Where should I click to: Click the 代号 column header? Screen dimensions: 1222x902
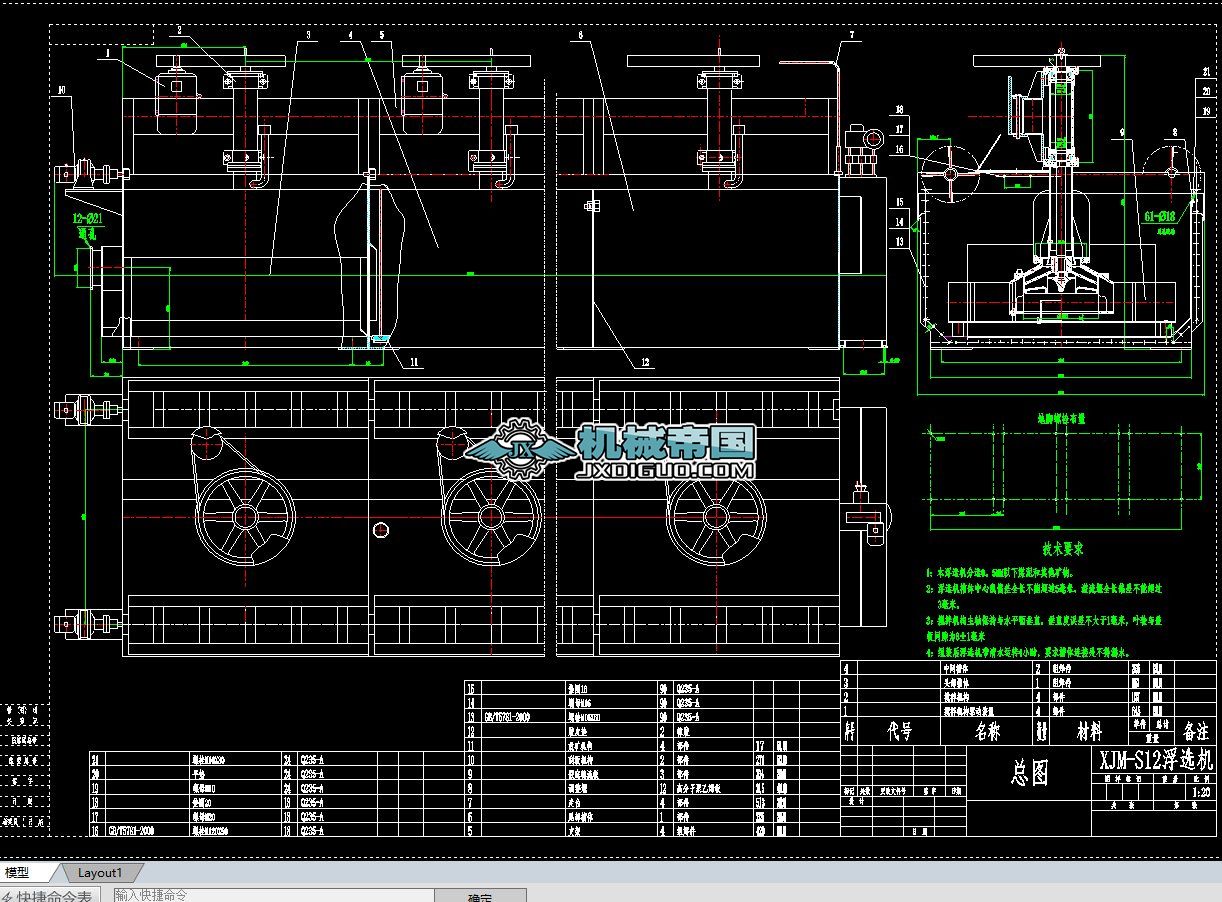click(x=900, y=732)
